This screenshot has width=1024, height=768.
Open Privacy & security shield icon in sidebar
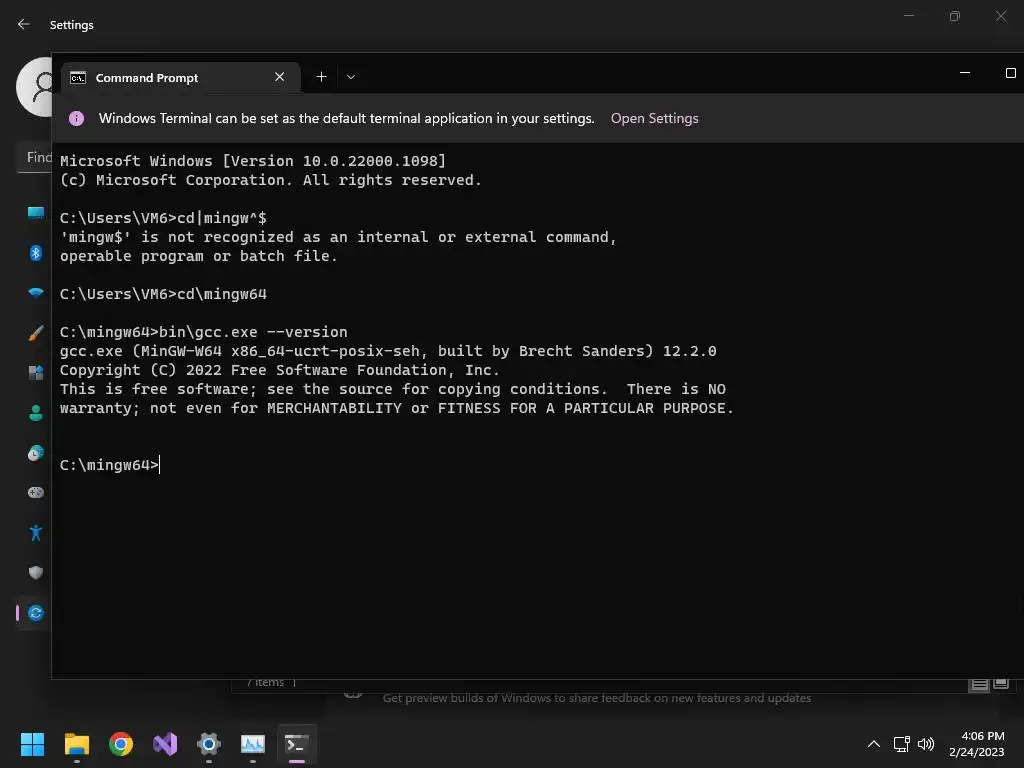click(36, 573)
